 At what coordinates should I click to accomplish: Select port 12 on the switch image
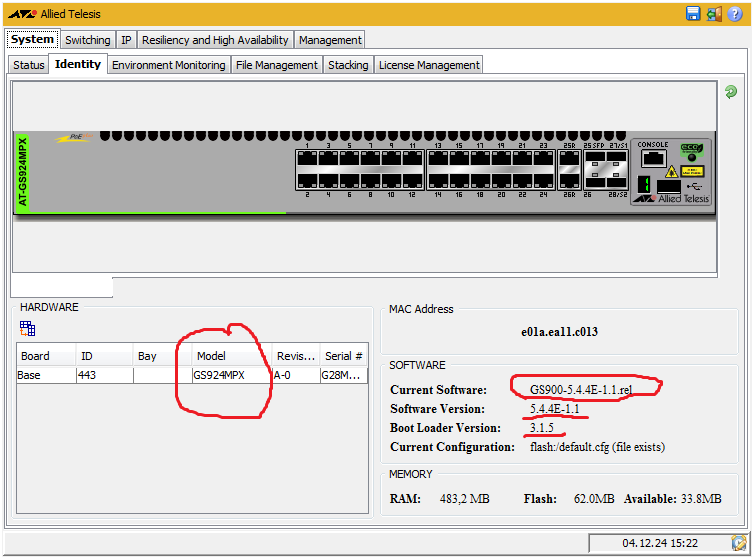click(x=413, y=181)
